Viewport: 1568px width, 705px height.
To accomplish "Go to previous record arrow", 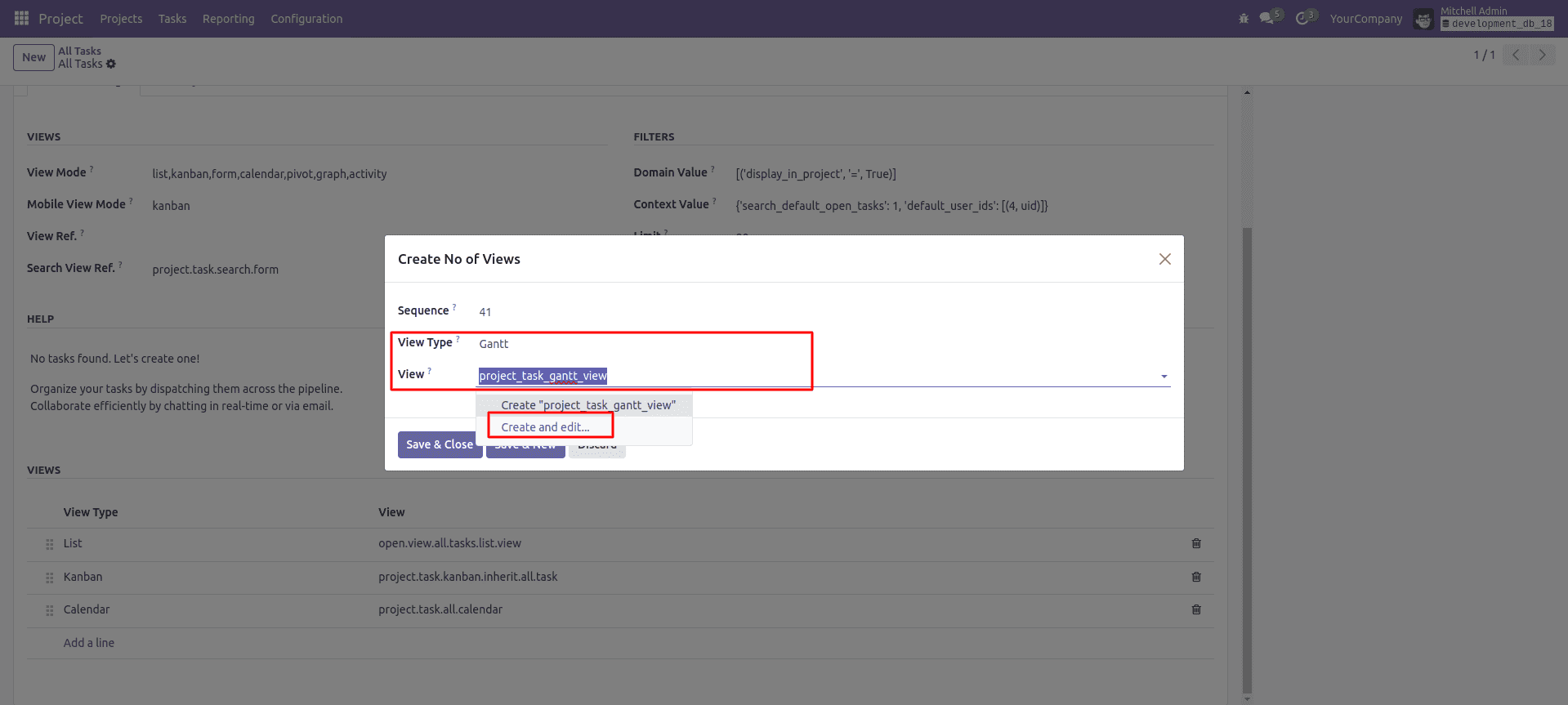I will coord(1516,55).
